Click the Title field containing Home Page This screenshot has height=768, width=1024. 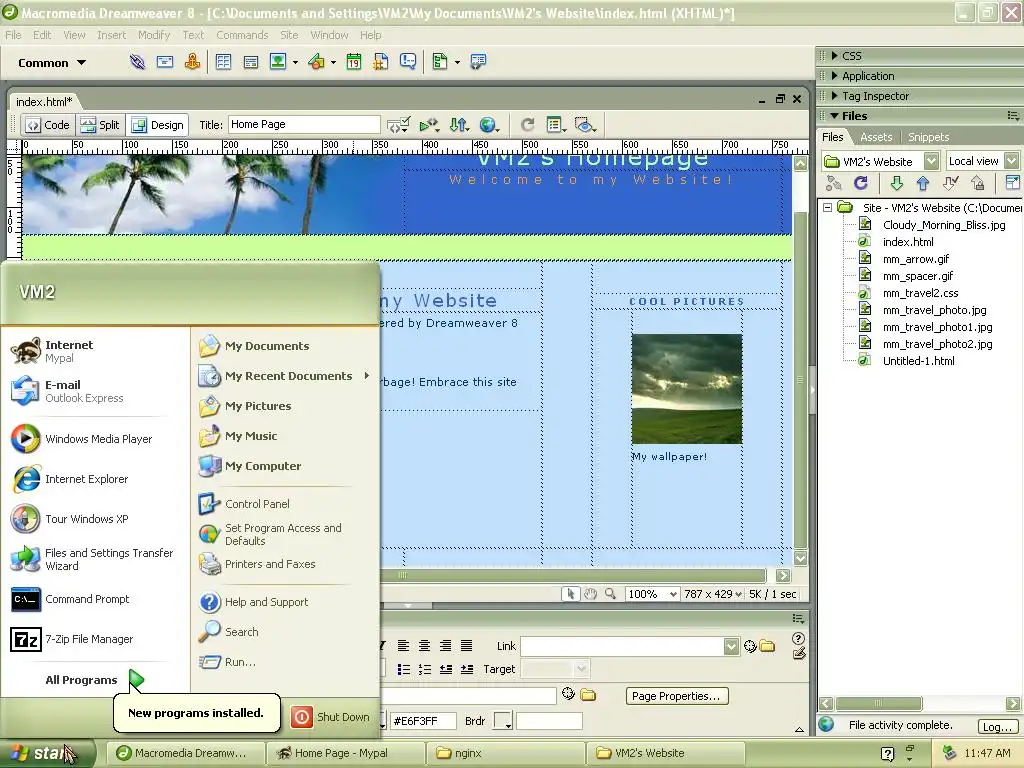304,124
